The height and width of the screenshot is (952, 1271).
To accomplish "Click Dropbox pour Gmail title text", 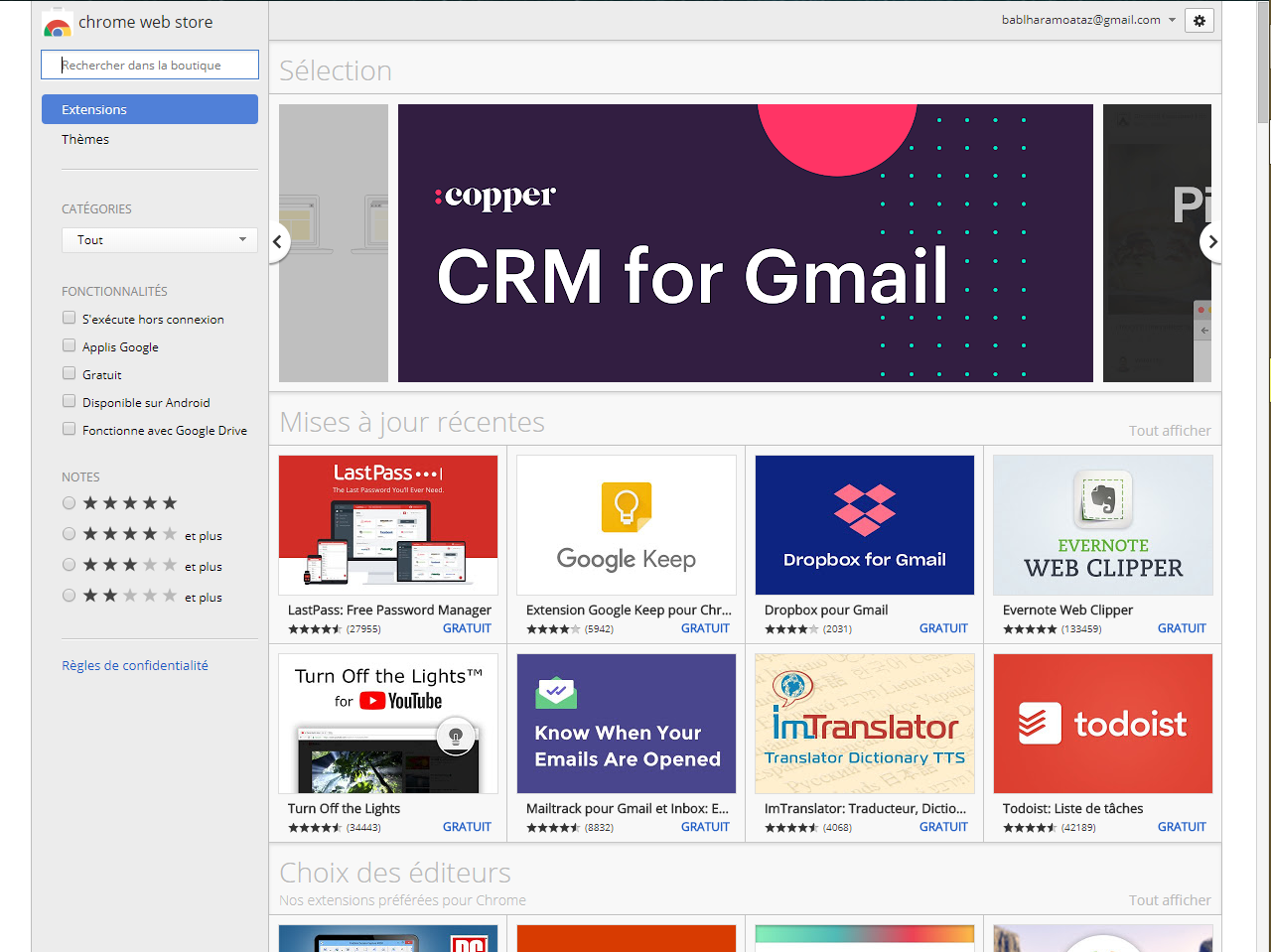I will (826, 610).
